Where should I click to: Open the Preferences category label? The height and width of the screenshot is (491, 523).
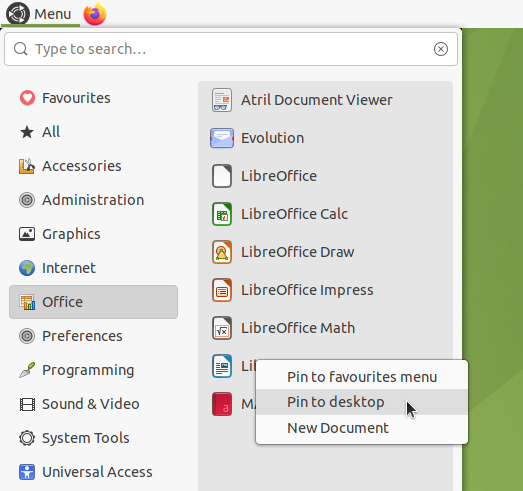[x=82, y=336]
